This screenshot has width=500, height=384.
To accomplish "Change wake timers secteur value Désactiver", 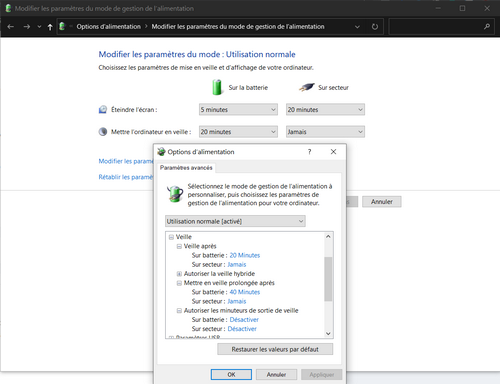I will coord(242,329).
